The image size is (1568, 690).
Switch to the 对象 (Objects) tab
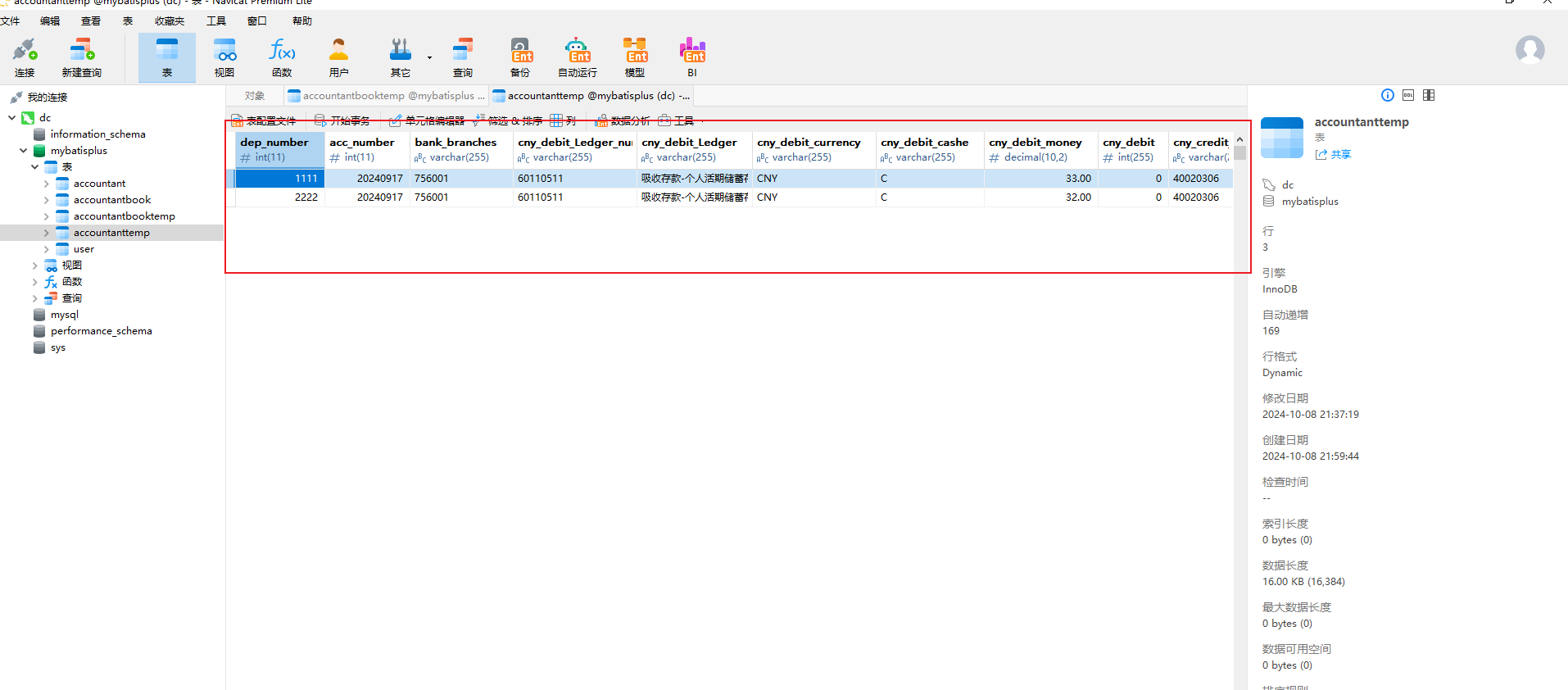click(x=255, y=96)
